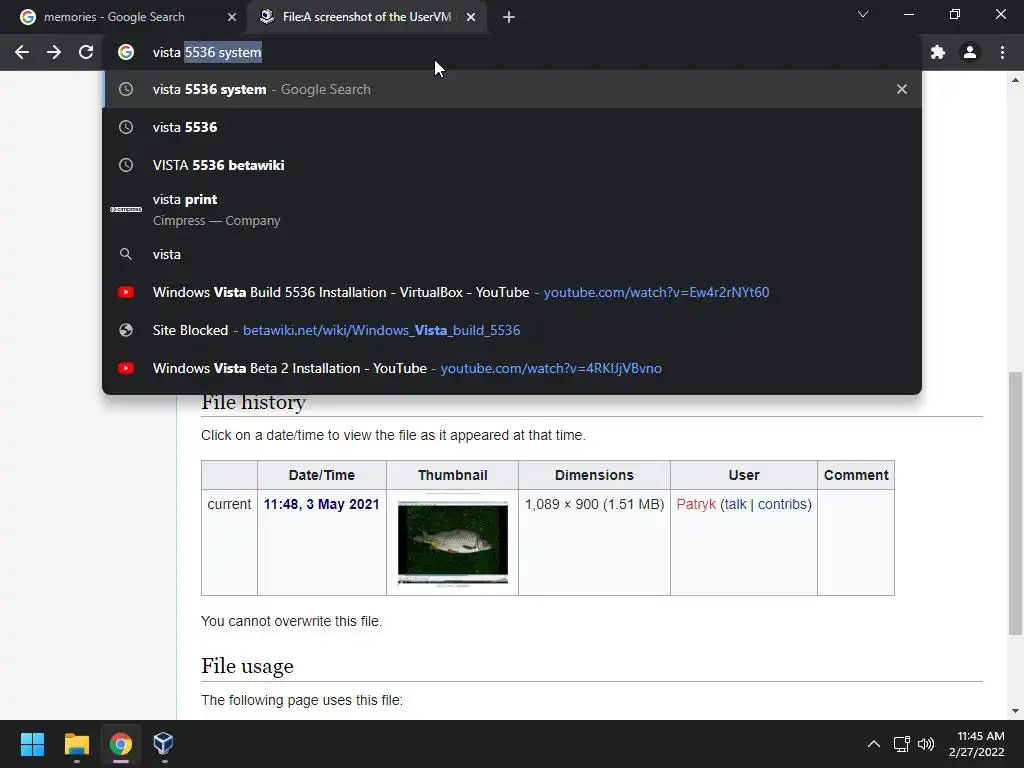Reload the current page
The height and width of the screenshot is (768, 1024).
(86, 52)
